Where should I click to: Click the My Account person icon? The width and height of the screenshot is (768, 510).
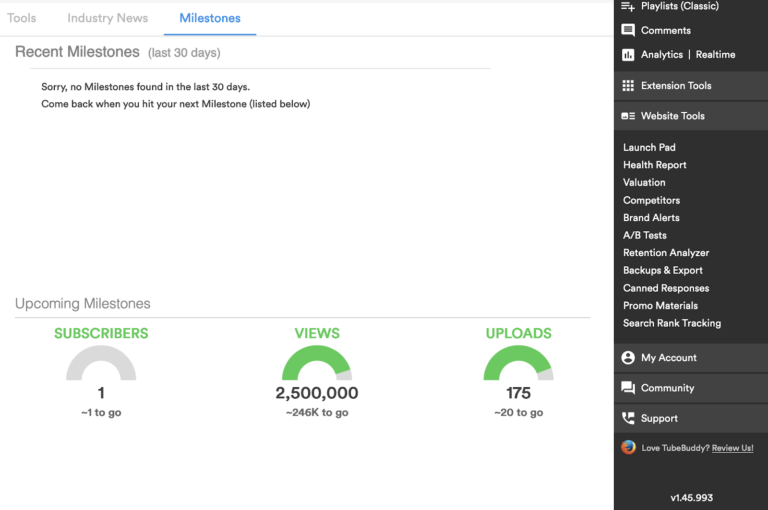point(628,358)
